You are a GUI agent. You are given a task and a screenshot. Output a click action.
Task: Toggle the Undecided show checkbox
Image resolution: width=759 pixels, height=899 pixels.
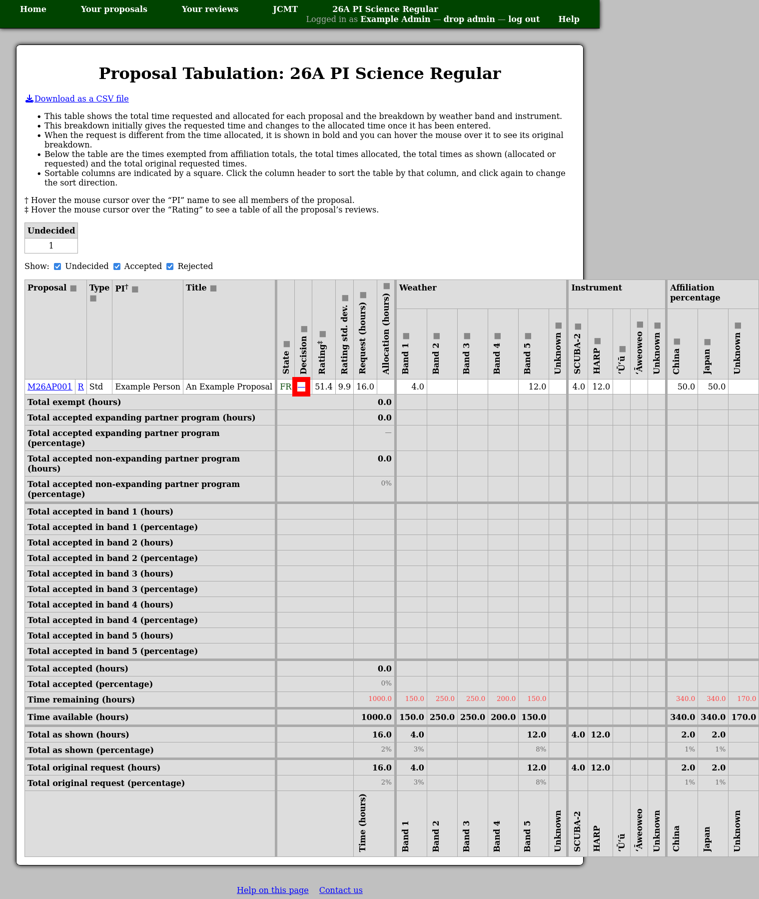[57, 267]
